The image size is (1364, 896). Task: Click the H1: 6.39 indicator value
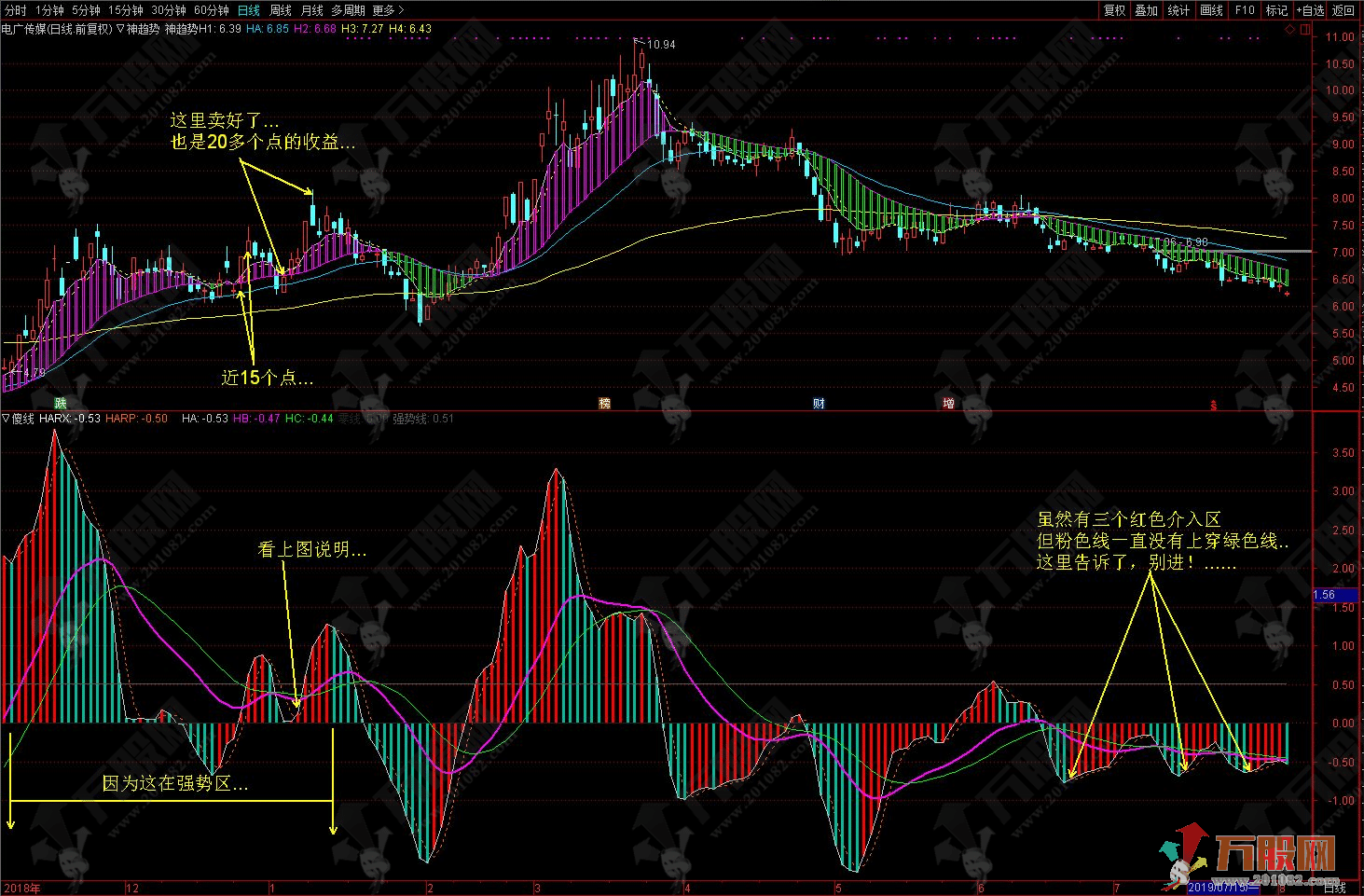[x=220, y=29]
